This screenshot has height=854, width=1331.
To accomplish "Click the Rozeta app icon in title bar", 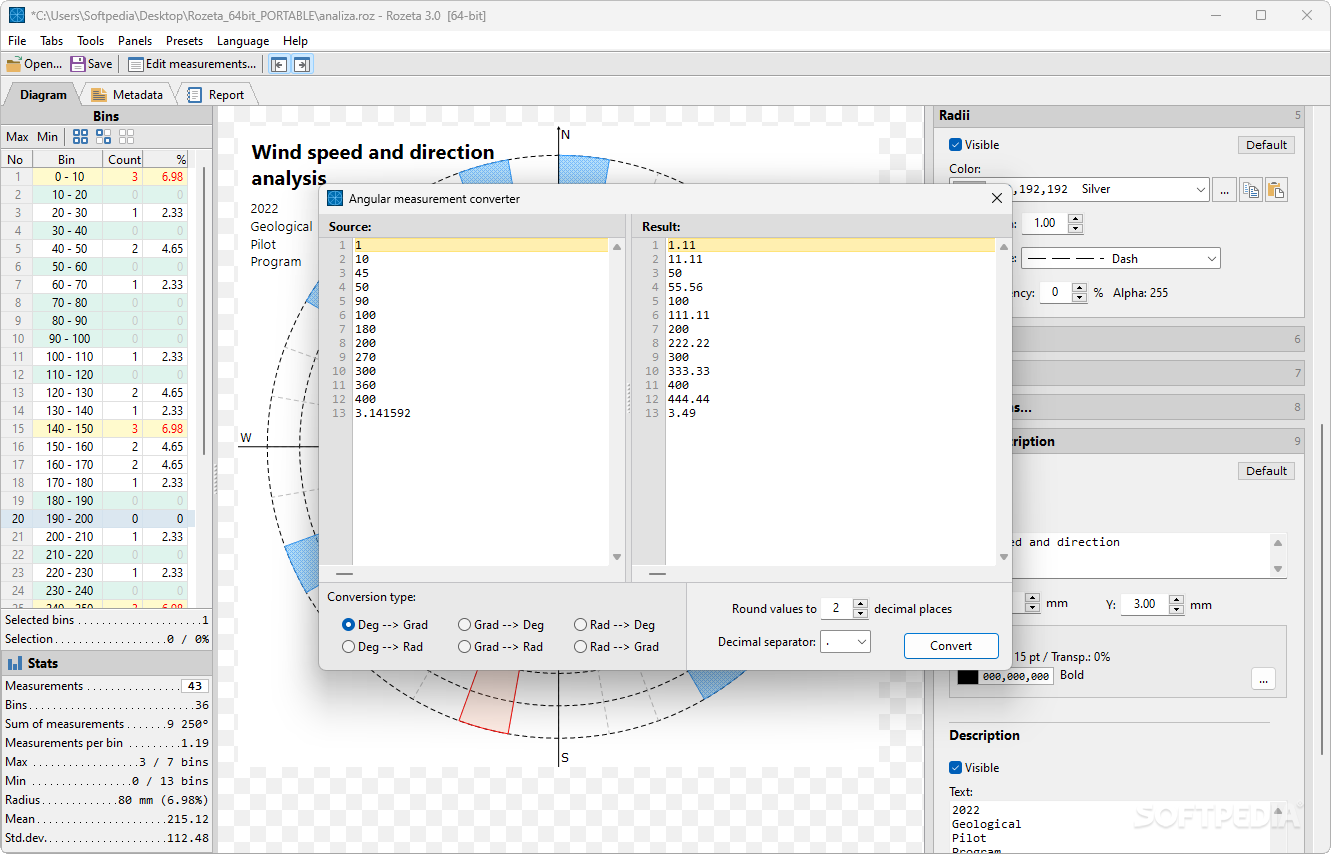I will click(16, 15).
